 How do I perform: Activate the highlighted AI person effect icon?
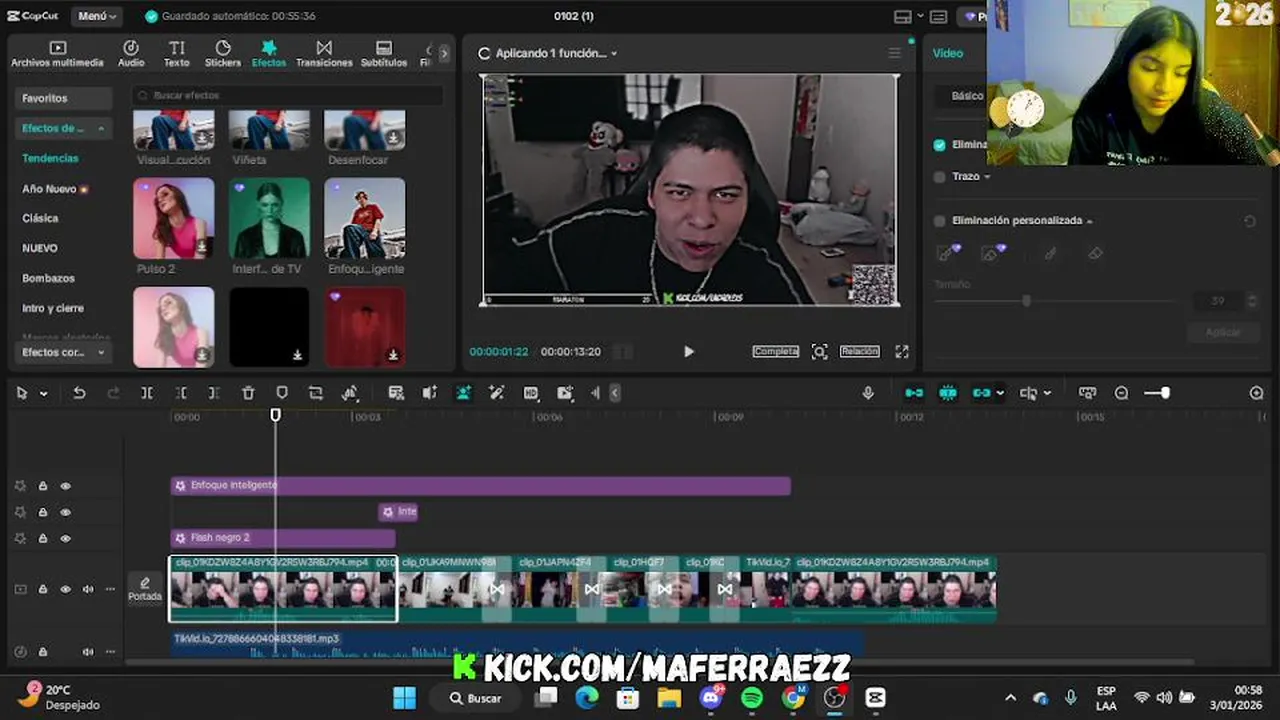[463, 393]
